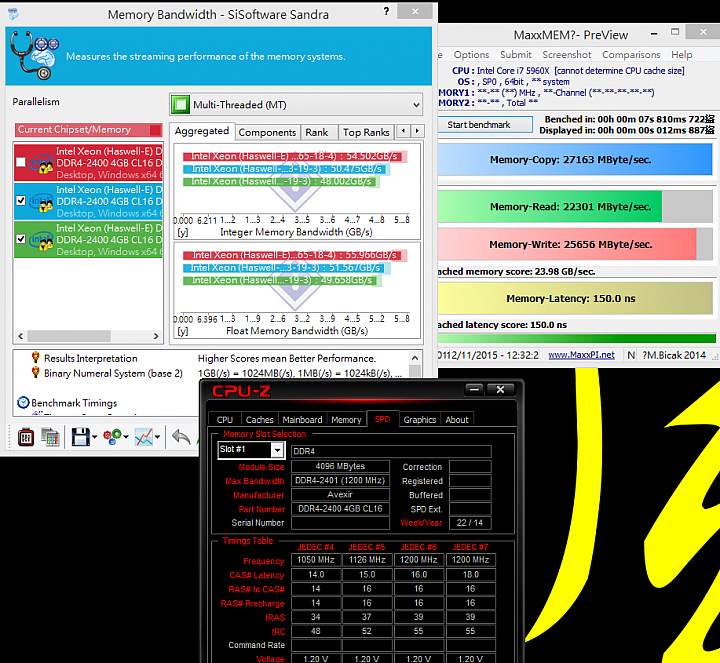Click 55.966GB/s float bandwidth bar
The width and height of the screenshot is (720, 663).
click(294, 255)
